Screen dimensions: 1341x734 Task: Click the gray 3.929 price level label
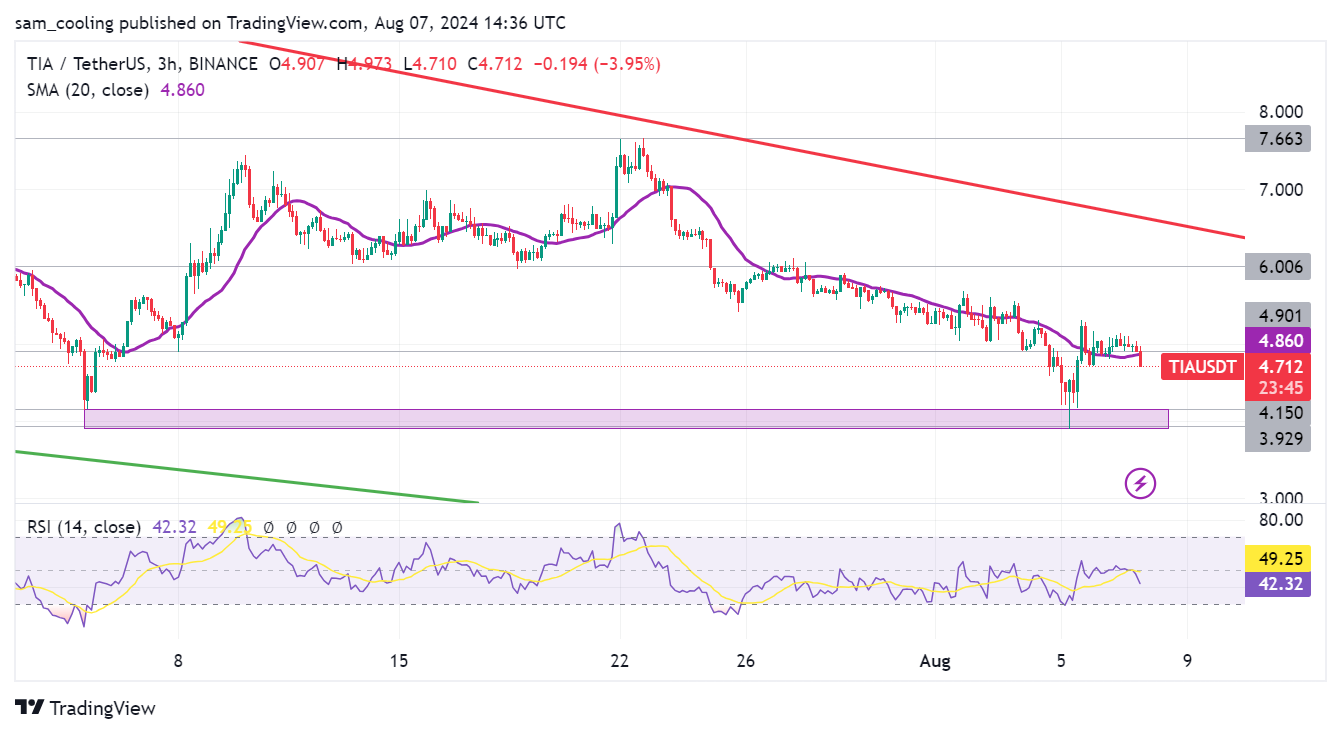[1277, 437]
